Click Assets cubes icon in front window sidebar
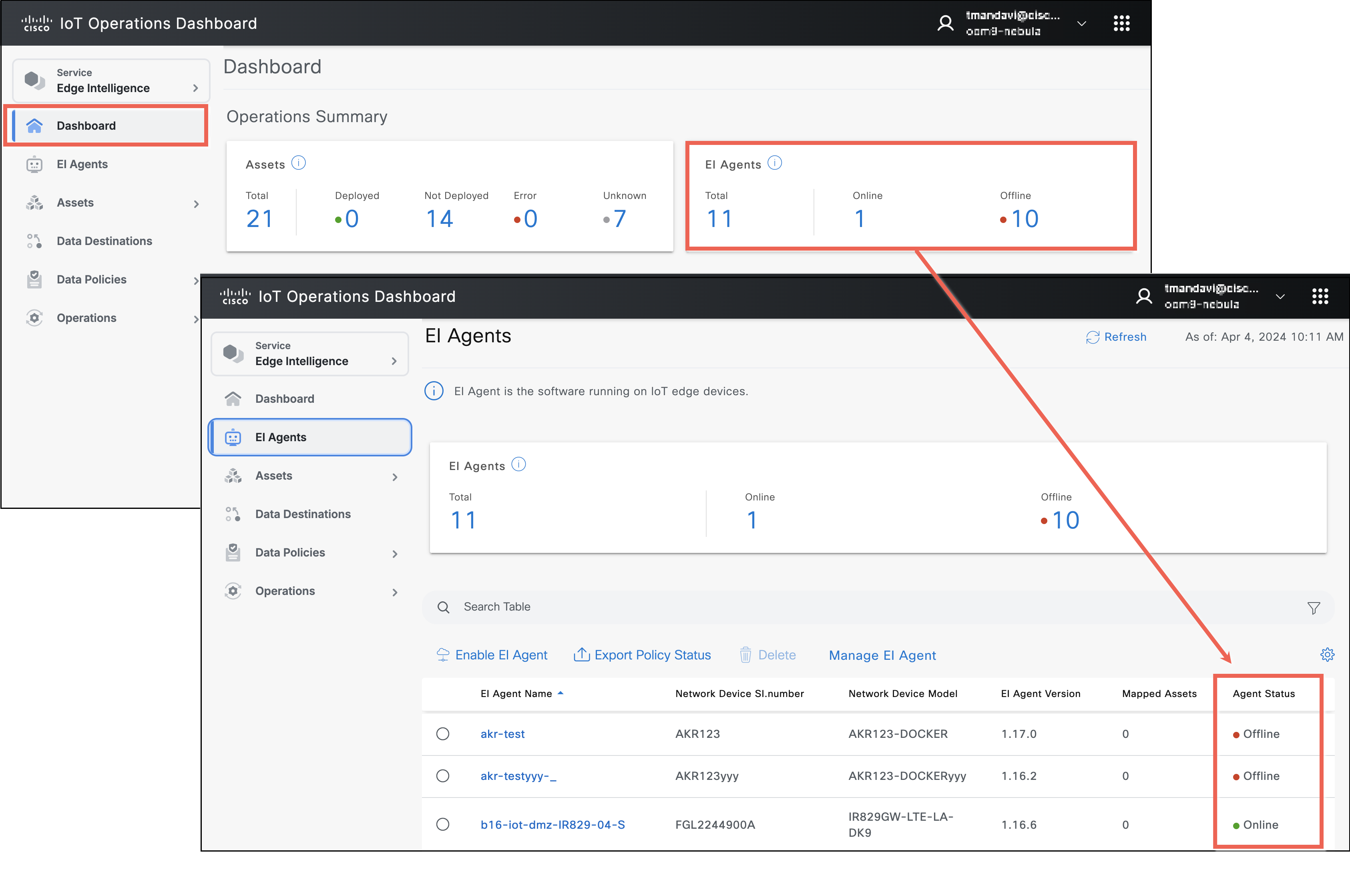Image resolution: width=1350 pixels, height=896 pixels. pos(233,476)
